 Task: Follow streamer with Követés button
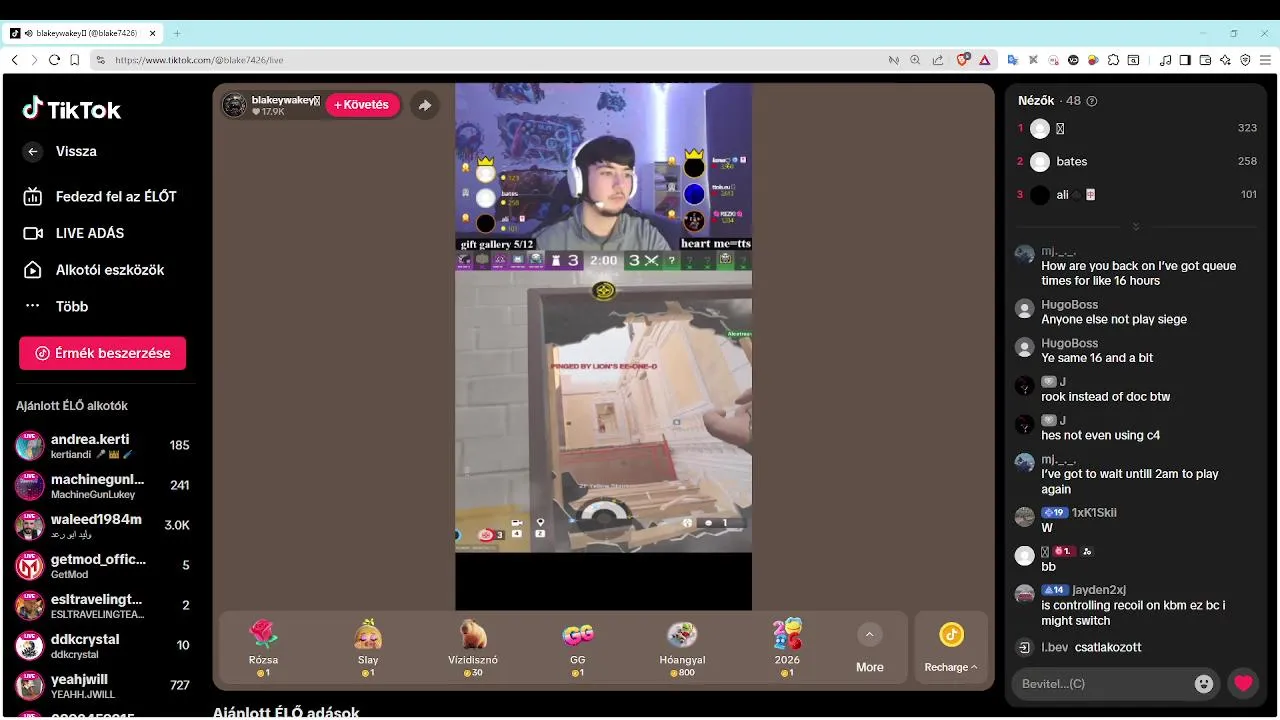click(x=362, y=105)
